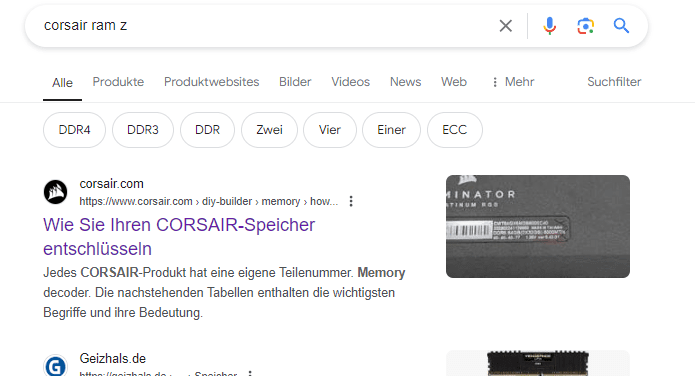Open the Videos tab
This screenshot has width=695, height=376.
351,82
